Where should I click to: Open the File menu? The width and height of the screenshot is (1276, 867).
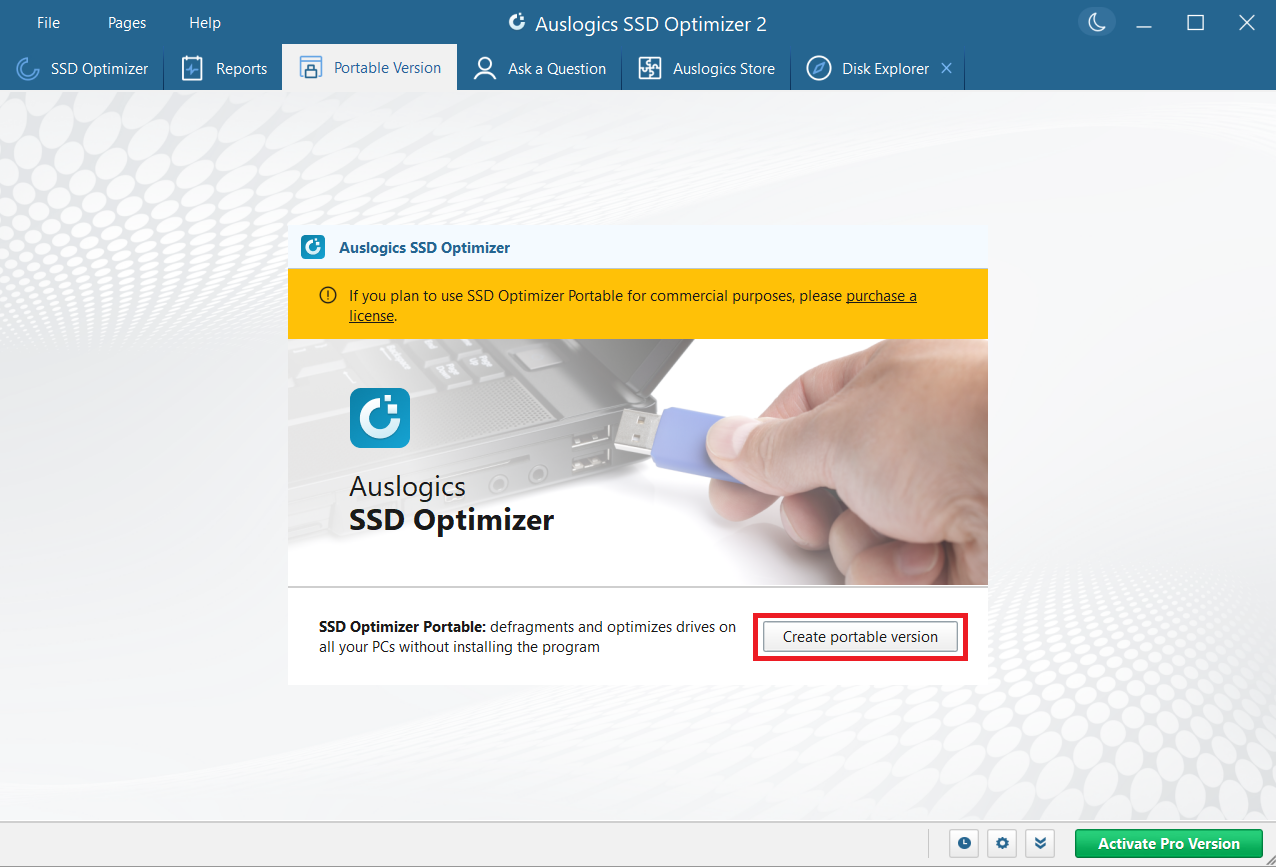(48, 23)
